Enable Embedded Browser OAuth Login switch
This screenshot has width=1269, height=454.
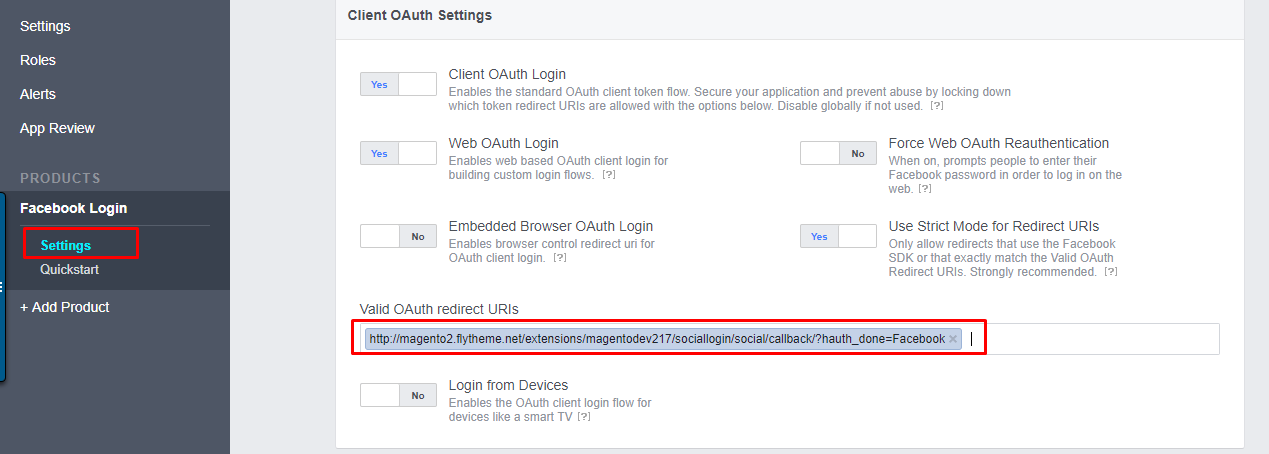(x=398, y=236)
